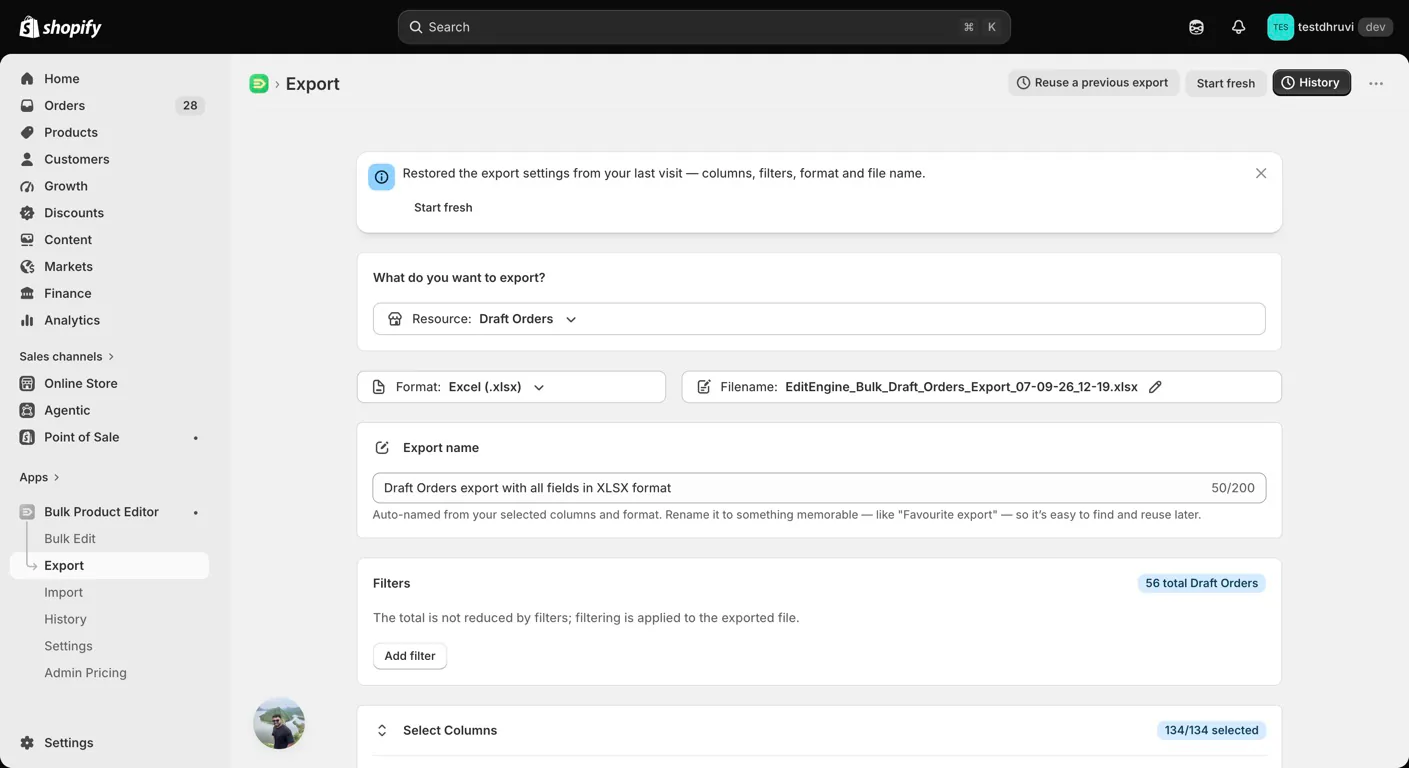Go to Import under Bulk Product Editor

63,592
